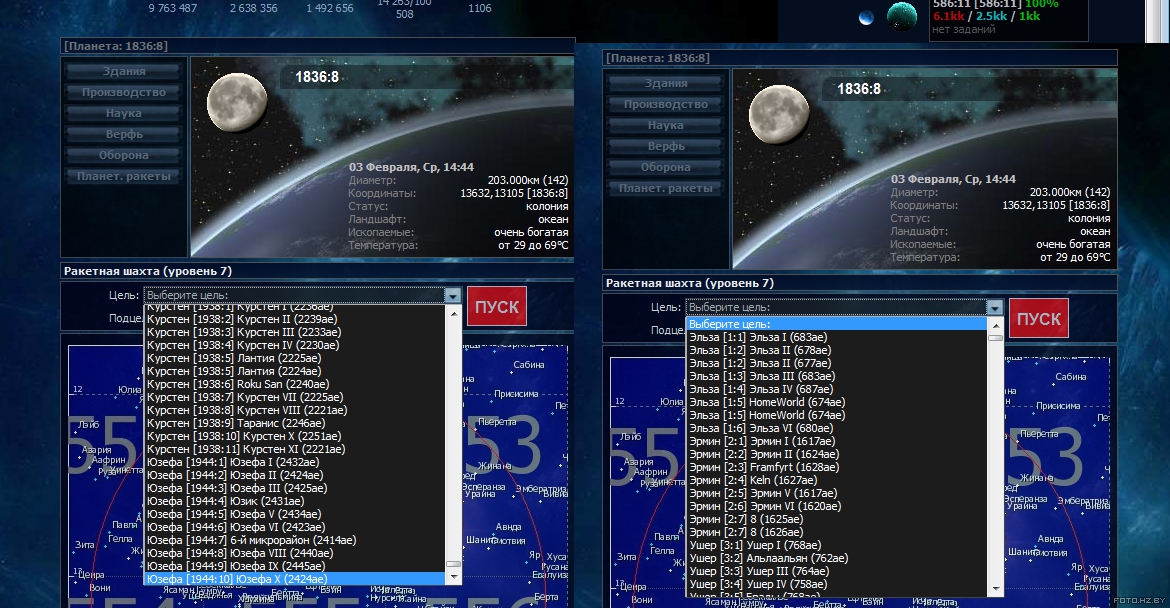Select 'Эльза [1:4] Эльза IV (687ae)' target
Screen dimensions: 1170x608
(x=836, y=389)
